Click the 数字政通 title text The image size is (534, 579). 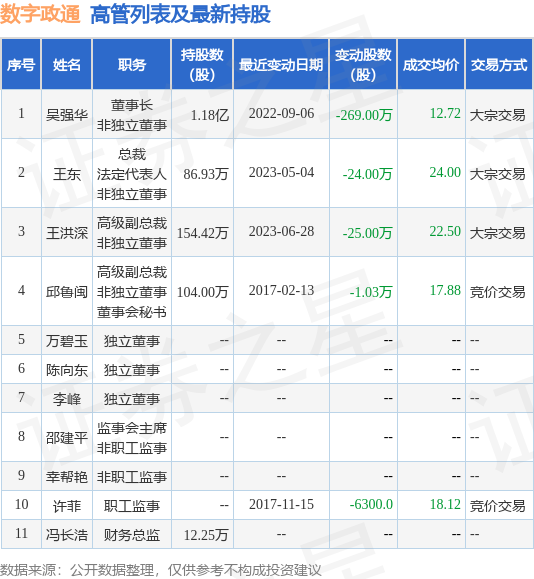click(40, 14)
